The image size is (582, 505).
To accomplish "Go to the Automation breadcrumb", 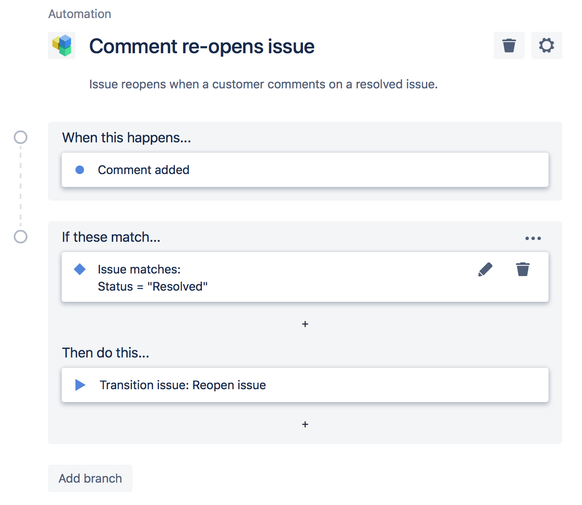I will (x=79, y=14).
